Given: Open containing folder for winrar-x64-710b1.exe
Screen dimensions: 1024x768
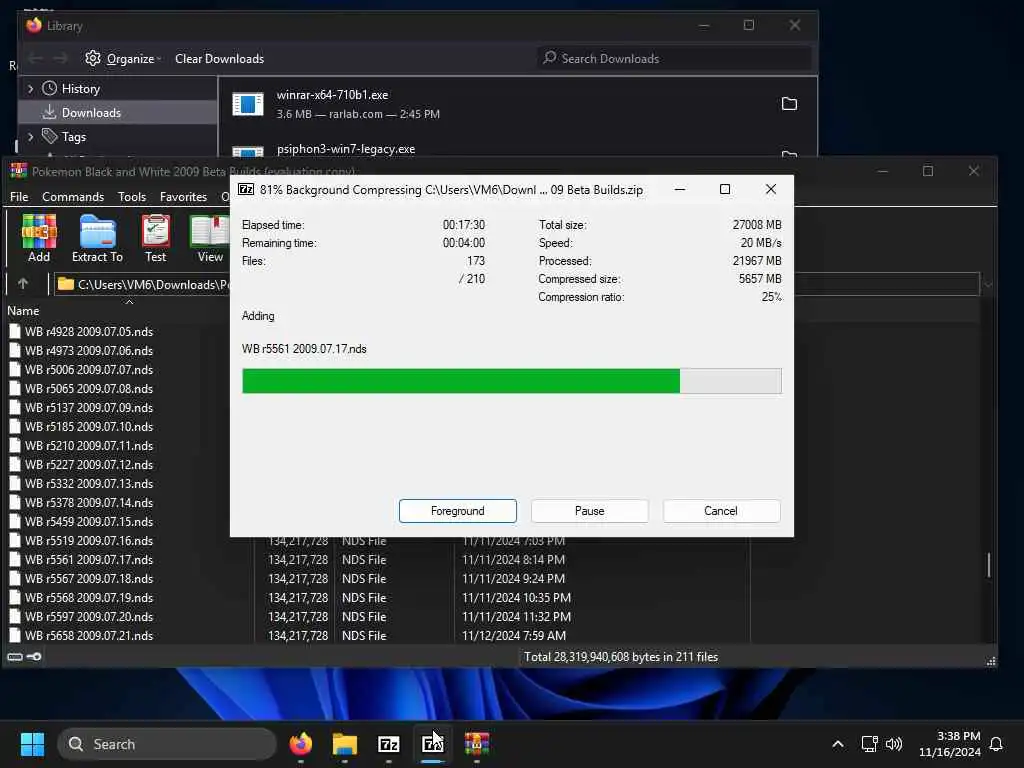Looking at the screenshot, I should coord(789,104).
